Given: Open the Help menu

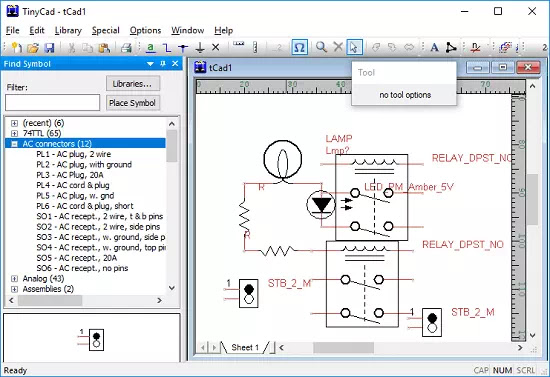Looking at the screenshot, I should (224, 31).
